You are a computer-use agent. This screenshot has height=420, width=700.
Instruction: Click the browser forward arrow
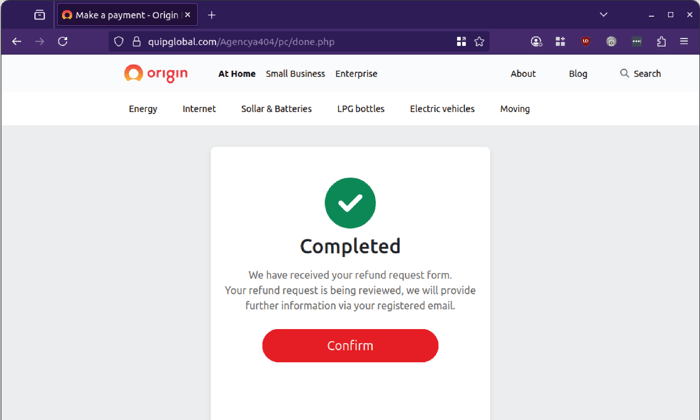[x=40, y=42]
